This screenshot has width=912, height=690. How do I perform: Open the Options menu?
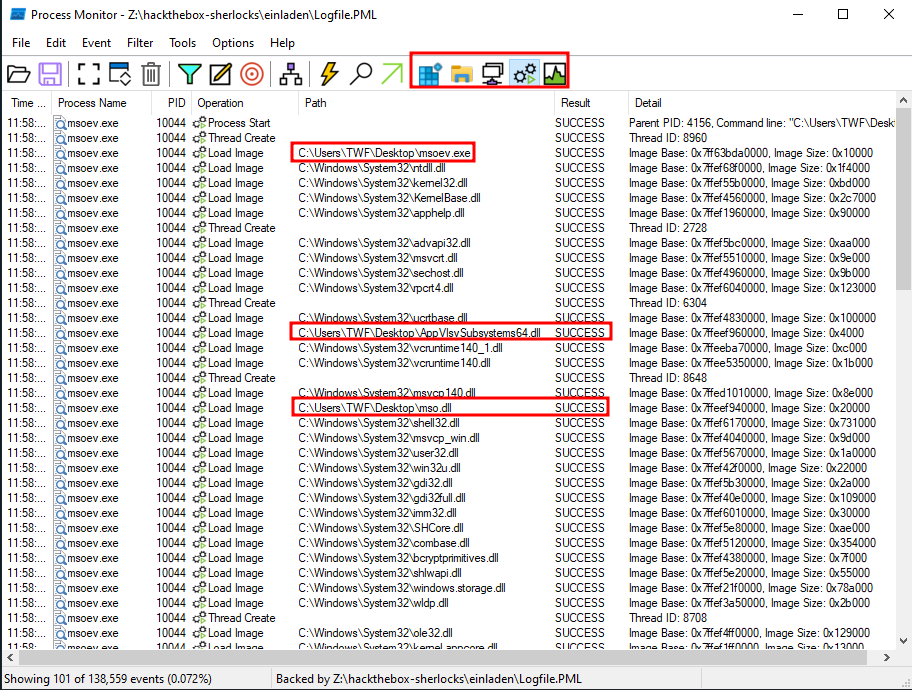pos(233,43)
